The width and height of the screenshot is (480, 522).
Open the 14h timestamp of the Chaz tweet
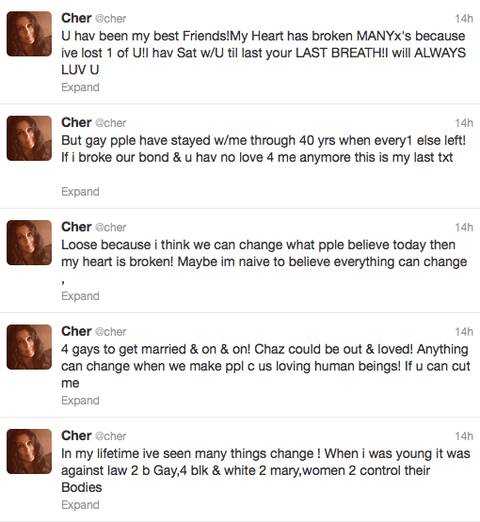point(464,332)
